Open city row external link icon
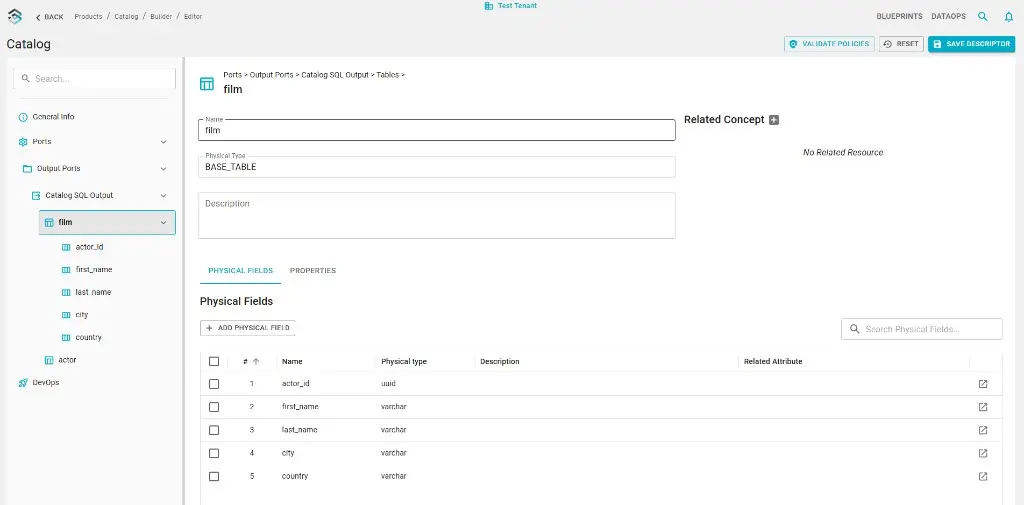The image size is (1024, 505). click(x=983, y=453)
